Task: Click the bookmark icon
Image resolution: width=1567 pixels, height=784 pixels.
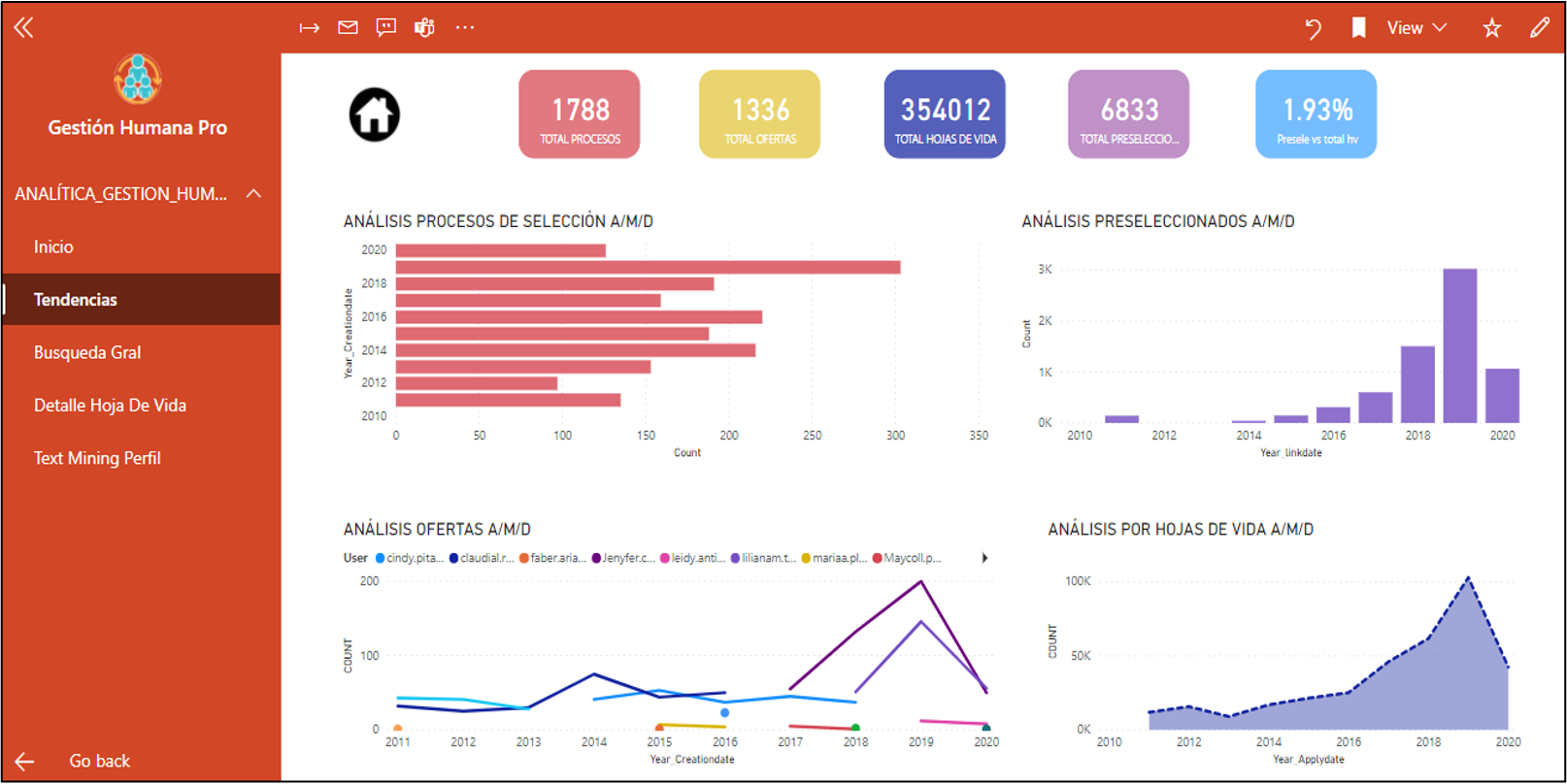Action: (x=1358, y=28)
